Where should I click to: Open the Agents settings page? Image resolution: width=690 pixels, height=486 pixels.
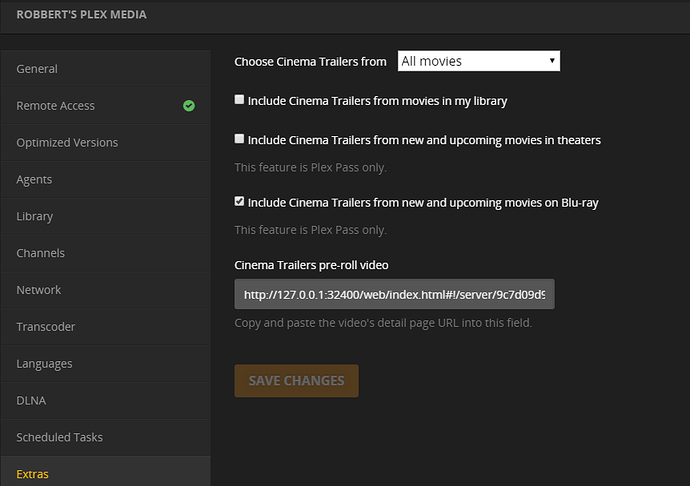tap(34, 180)
